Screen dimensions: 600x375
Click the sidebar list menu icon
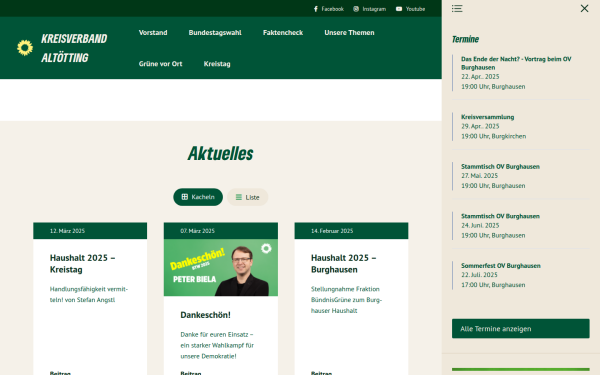pos(457,8)
